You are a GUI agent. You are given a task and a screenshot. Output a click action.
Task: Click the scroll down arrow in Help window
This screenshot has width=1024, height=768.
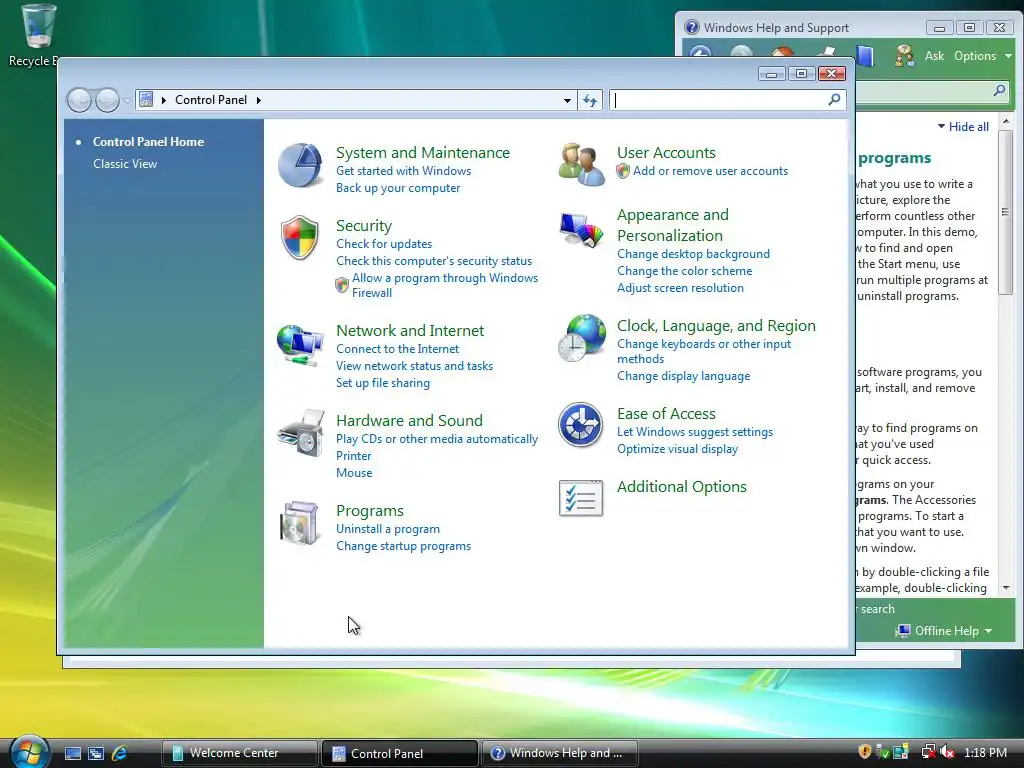tap(1006, 588)
